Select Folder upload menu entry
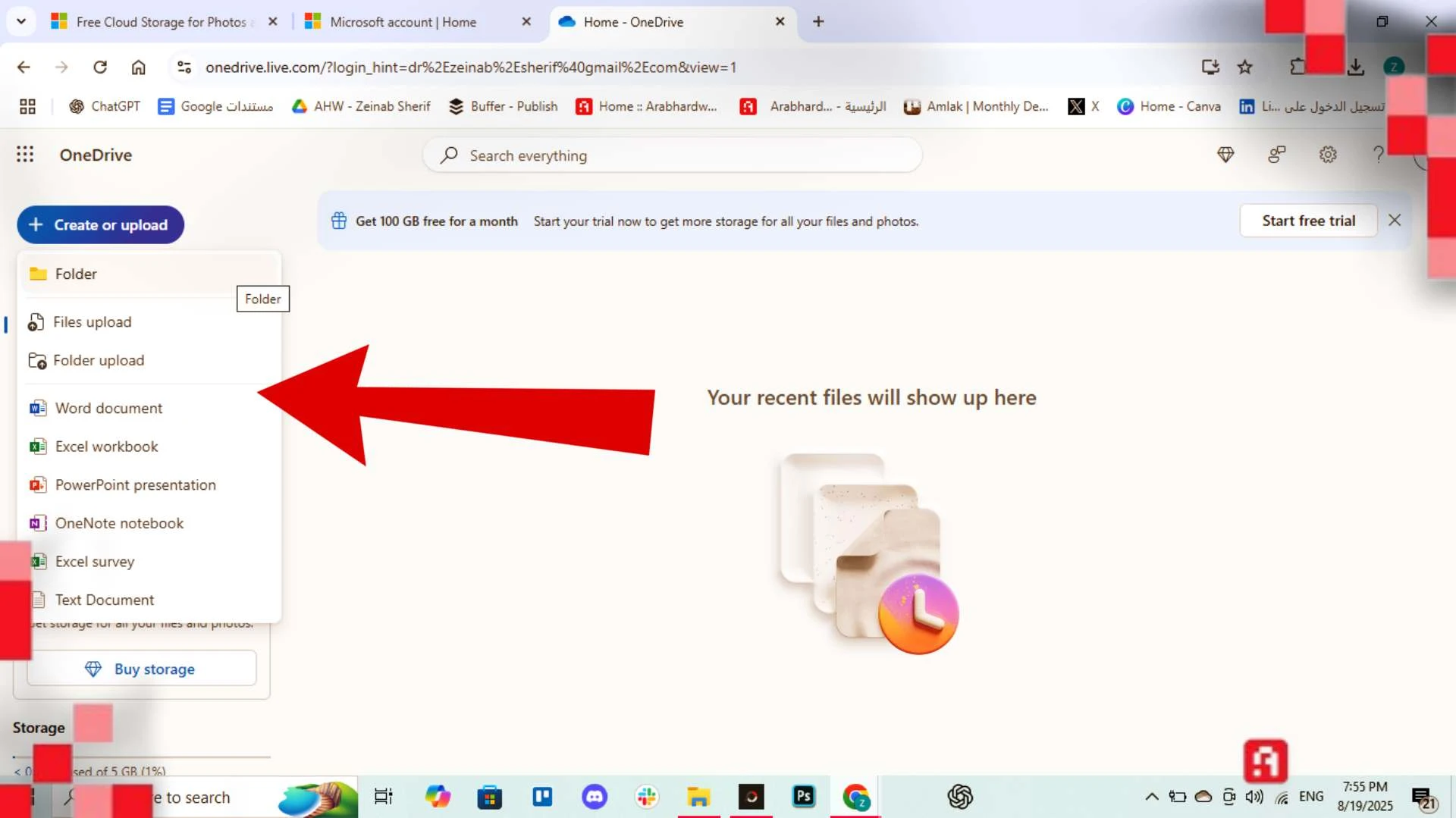Screen dimensions: 1456x818 (x=149, y=360)
